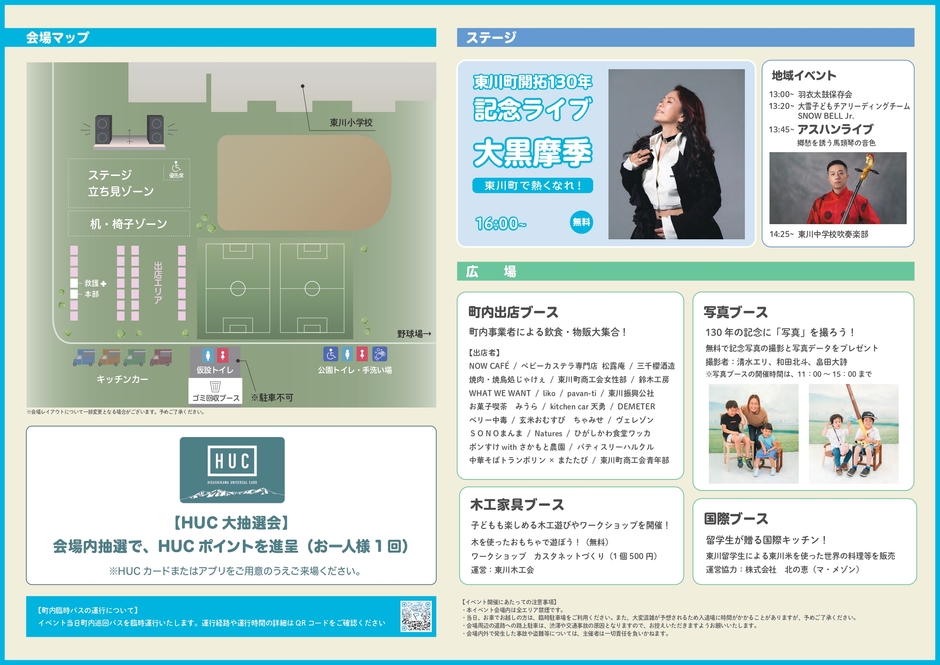Click the wheelchair icon at the park toilets
Viewport: 940px width, 665px height.
point(330,354)
